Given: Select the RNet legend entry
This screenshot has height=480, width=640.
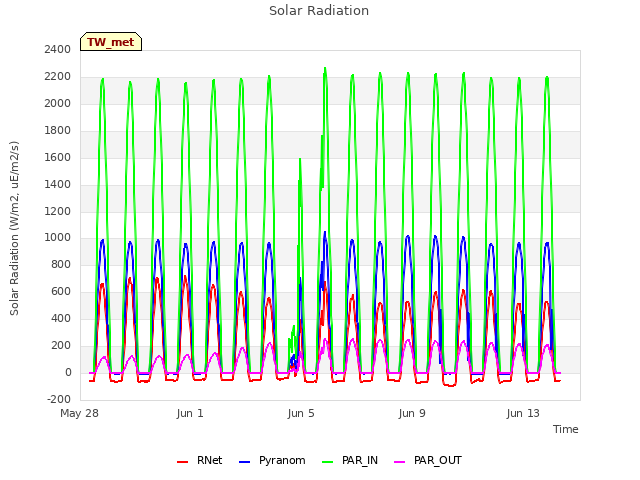Looking at the screenshot, I should (x=200, y=460).
